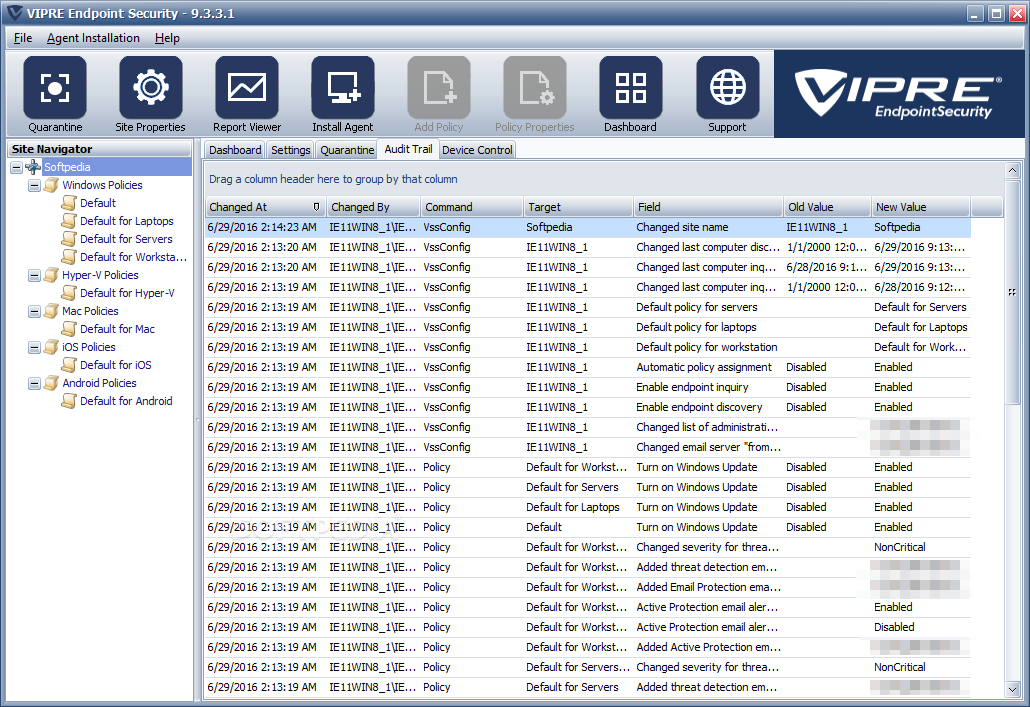Switch to the Dashboard tab
This screenshot has width=1030, height=707.
point(235,150)
